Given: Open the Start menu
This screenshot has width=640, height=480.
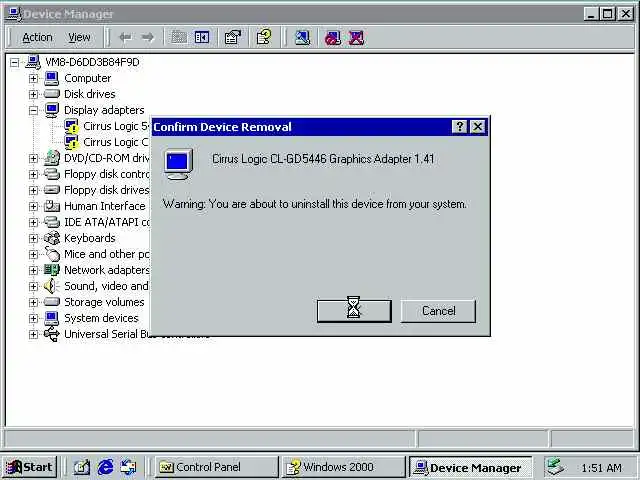Looking at the screenshot, I should (x=30, y=467).
